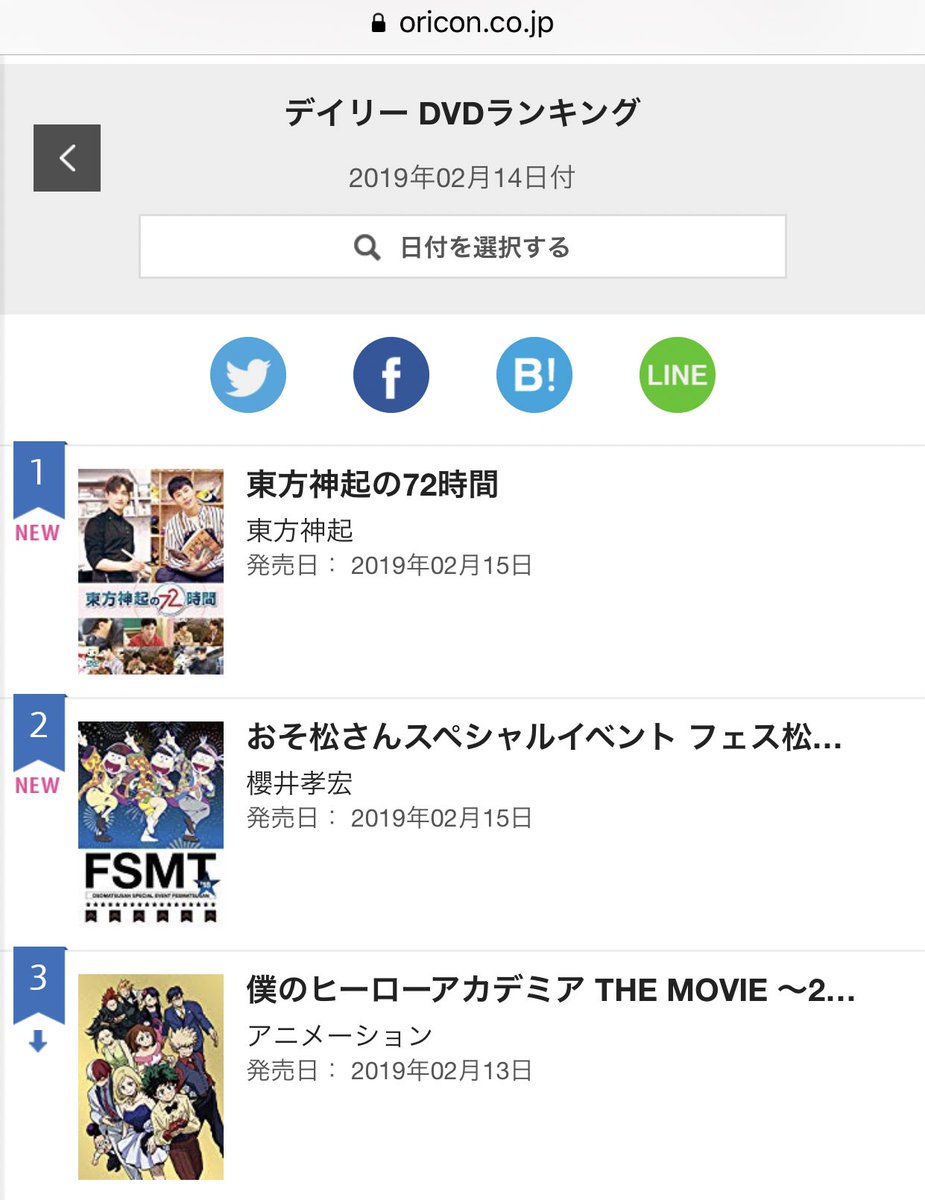
Task: Open 僕のヒーローアカデミア THE MOVIE link
Action: pos(550,991)
